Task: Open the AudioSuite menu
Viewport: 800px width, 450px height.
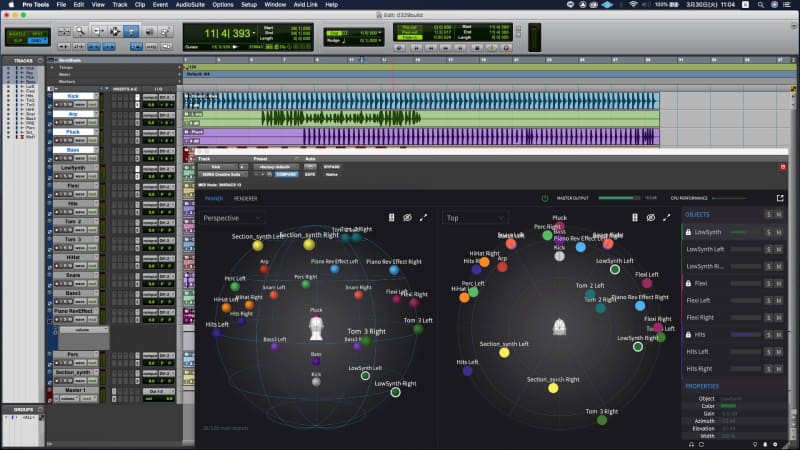Action: click(x=190, y=5)
